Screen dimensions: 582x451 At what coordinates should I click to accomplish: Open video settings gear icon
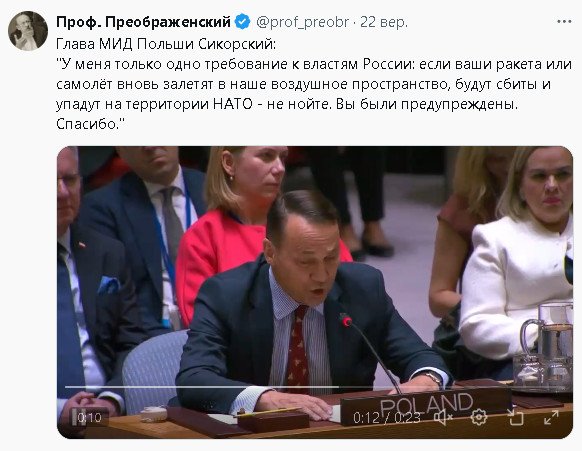click(479, 418)
